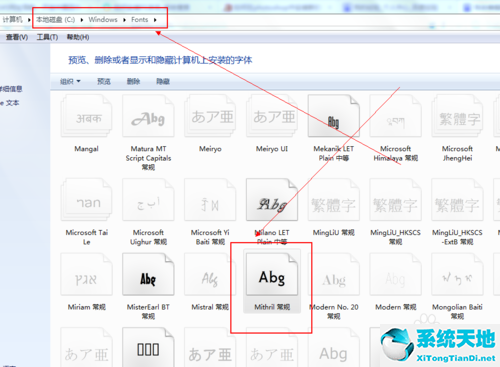Select the Microsoft Uighur font icon
Screen dimensions: 500x367
click(148, 200)
